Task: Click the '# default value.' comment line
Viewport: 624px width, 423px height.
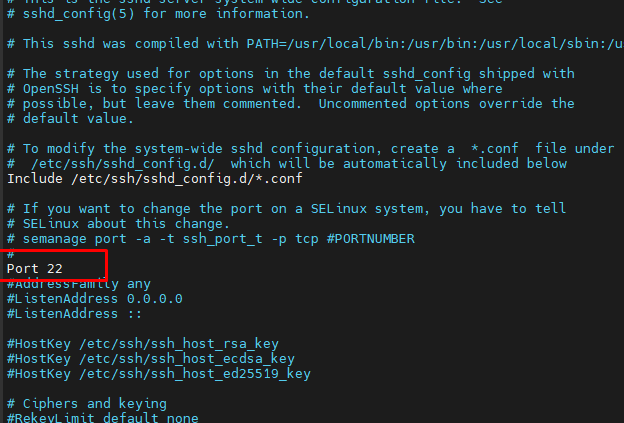Action: tap(70, 118)
